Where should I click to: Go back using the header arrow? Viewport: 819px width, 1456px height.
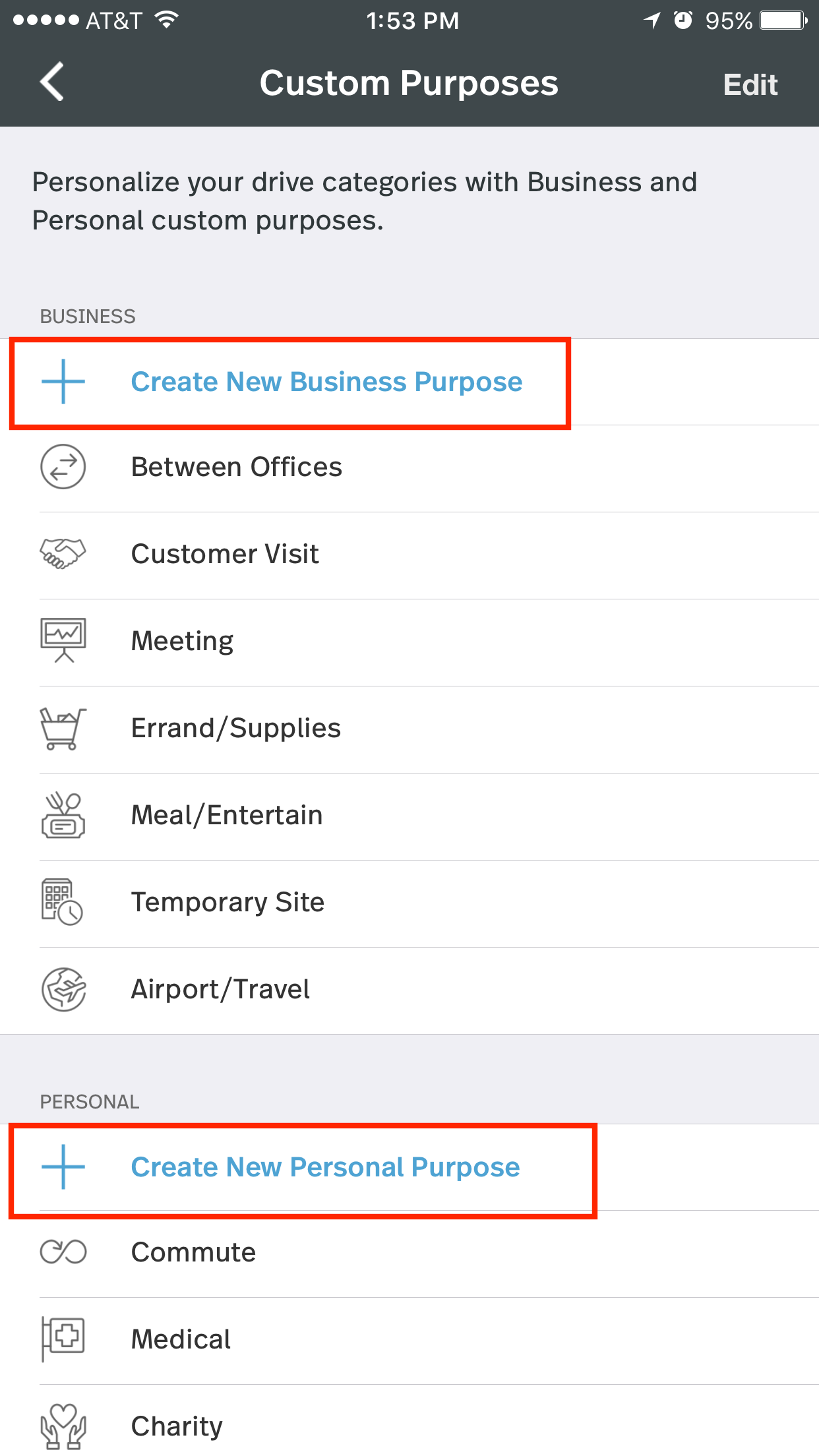[x=52, y=82]
